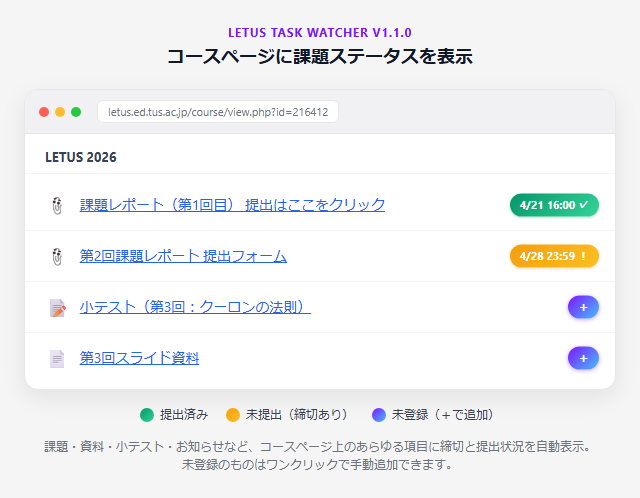Click the yellow minimize dot in mock browser
This screenshot has height=498, width=640.
(60, 112)
